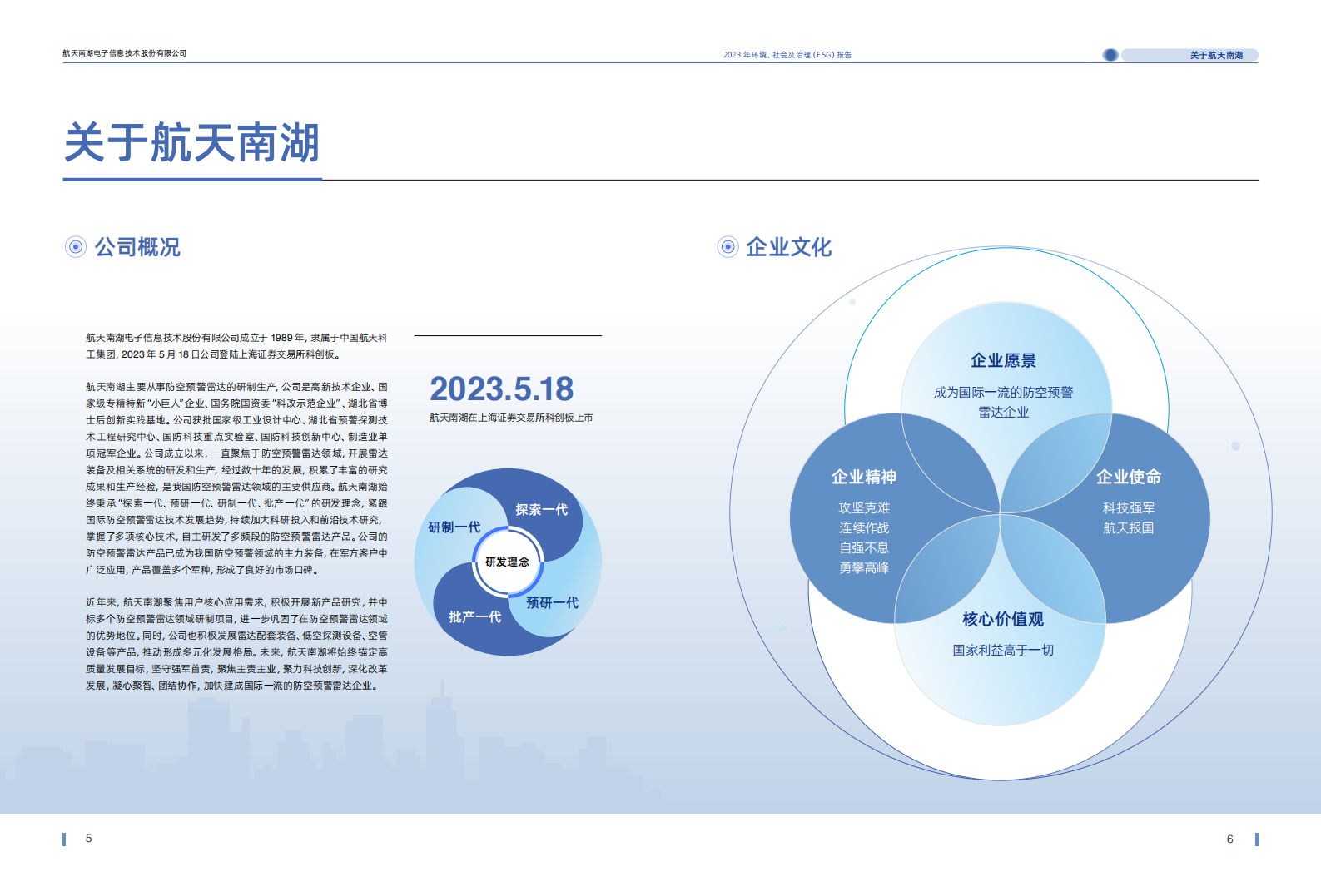Image resolution: width=1321 pixels, height=896 pixels.
Task: Click the ESG report title in header
Action: (x=787, y=55)
